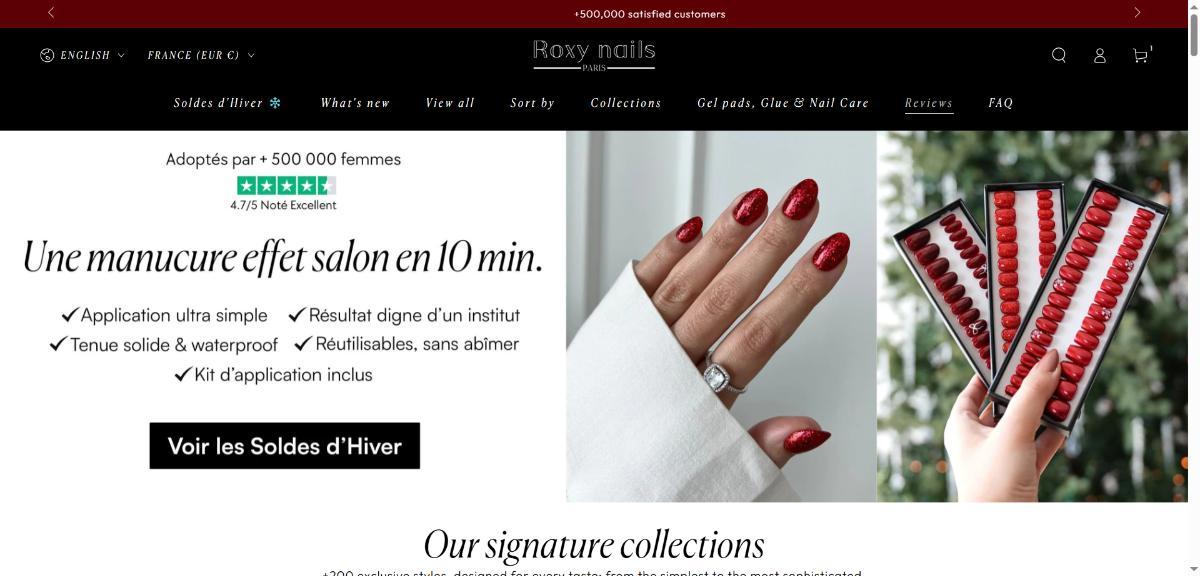Screen dimensions: 1200x576
Task: Expand the English language dropdown
Action: (83, 55)
